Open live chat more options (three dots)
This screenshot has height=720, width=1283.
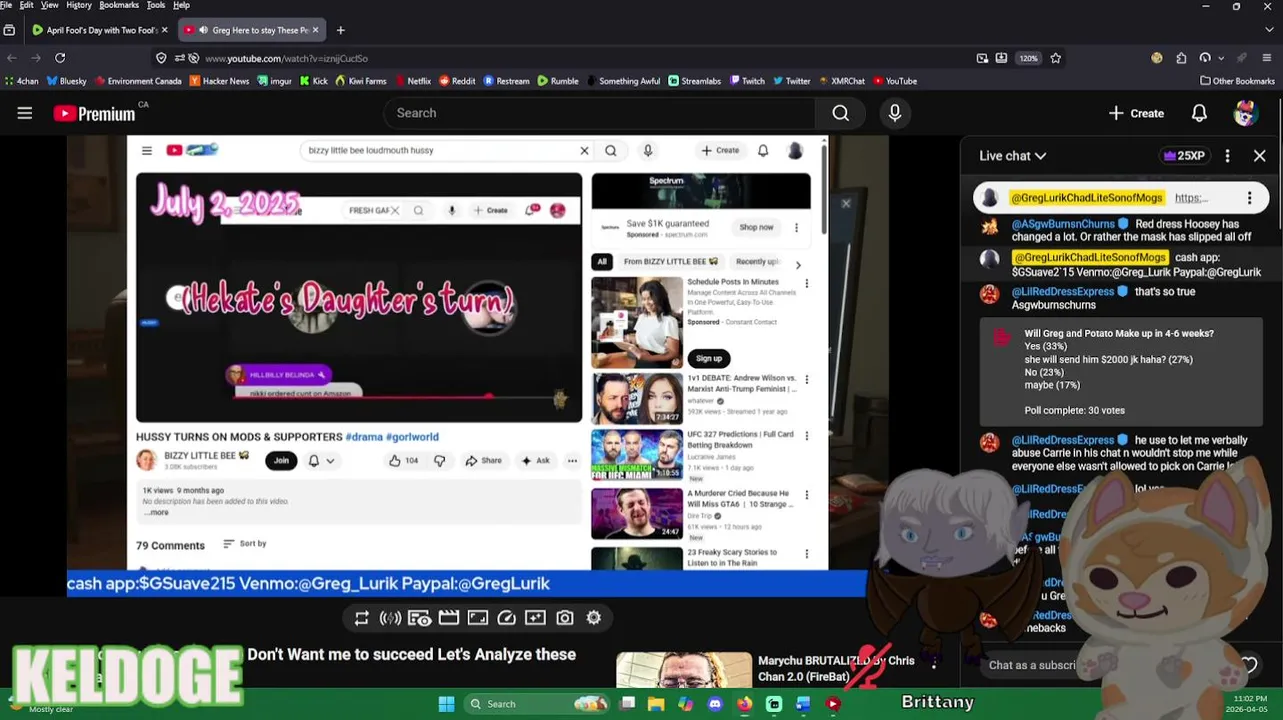(1228, 156)
